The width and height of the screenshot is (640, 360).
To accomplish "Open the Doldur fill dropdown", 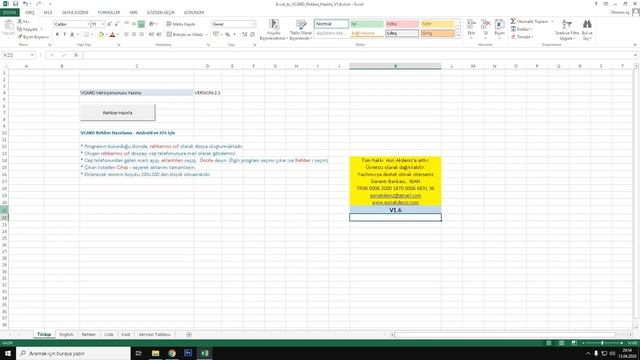I will coord(522,29).
